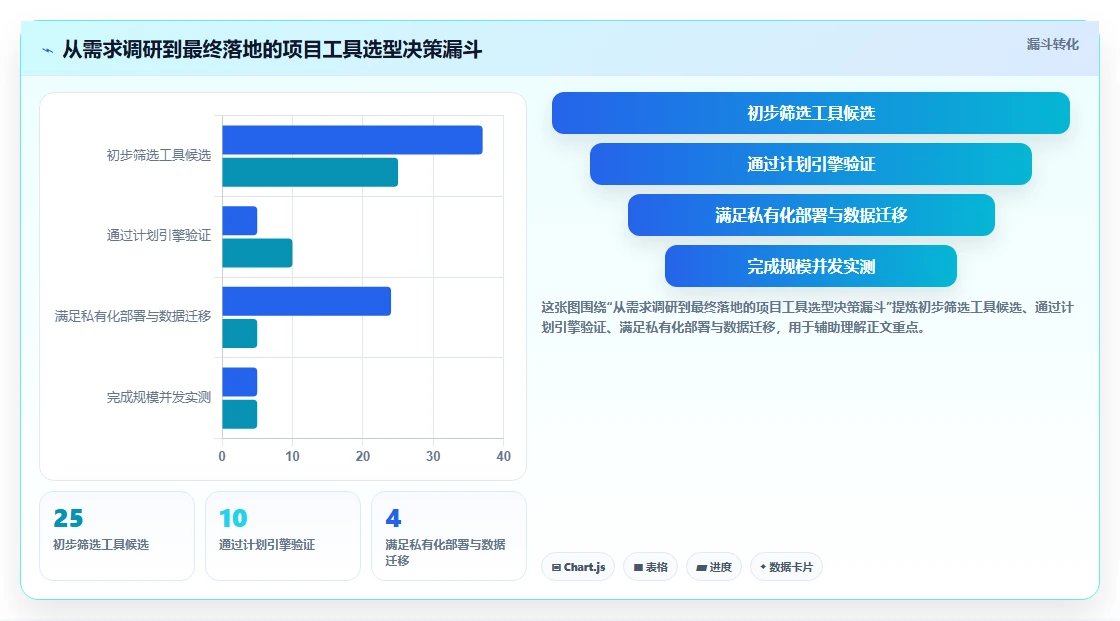The height and width of the screenshot is (621, 1120).
Task: Click the x-axis tick value 40
Action: 504,456
